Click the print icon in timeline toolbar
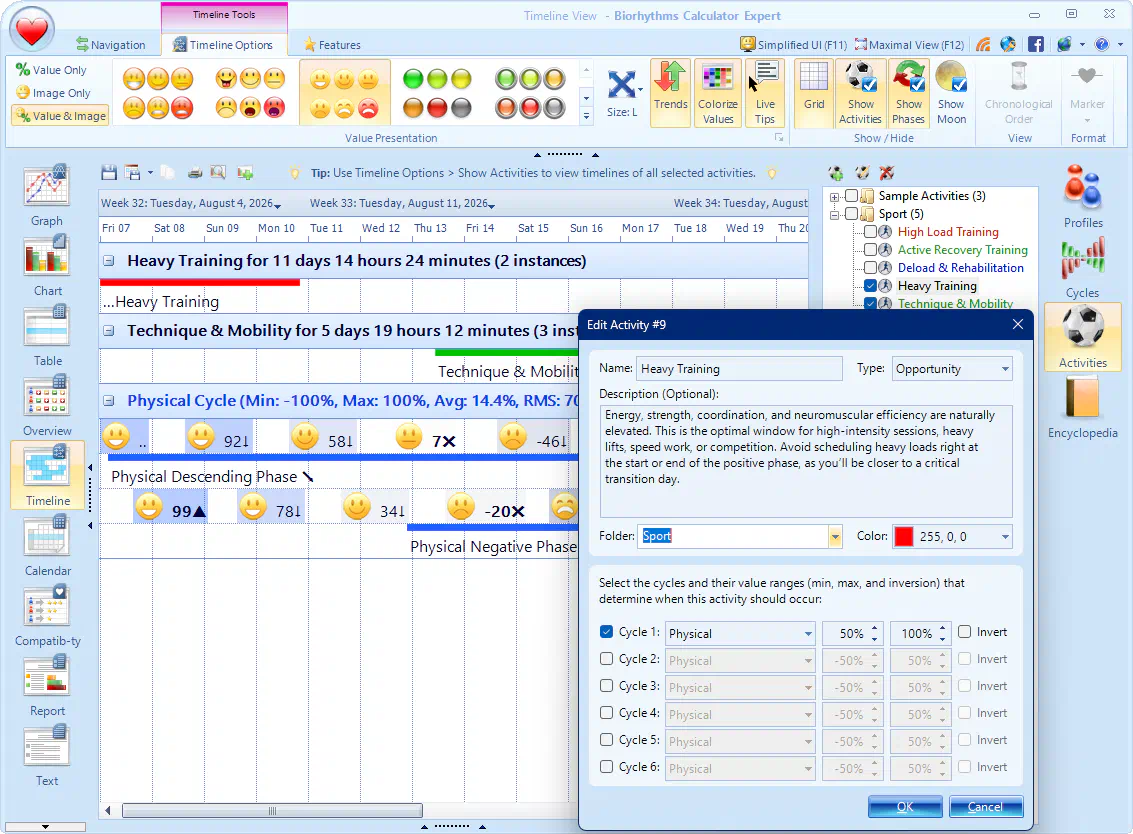 194,173
